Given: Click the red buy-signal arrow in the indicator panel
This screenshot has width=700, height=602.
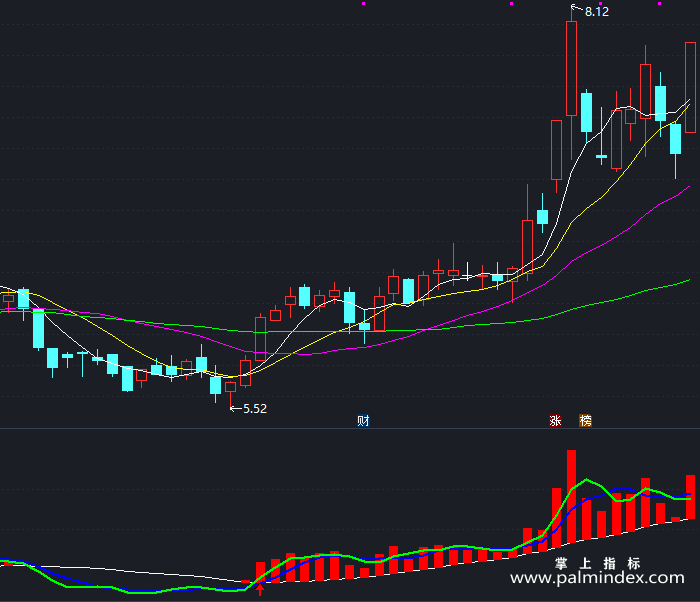Looking at the screenshot, I should 260,590.
